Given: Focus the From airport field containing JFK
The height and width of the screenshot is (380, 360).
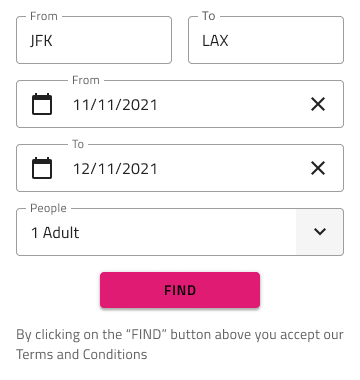Looking at the screenshot, I should (94, 40).
